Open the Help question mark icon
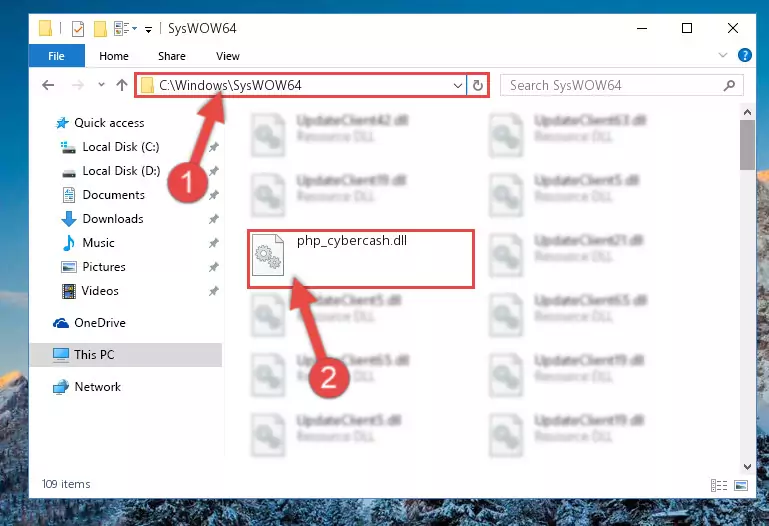Screen dimensions: 769x526 pos(744,55)
